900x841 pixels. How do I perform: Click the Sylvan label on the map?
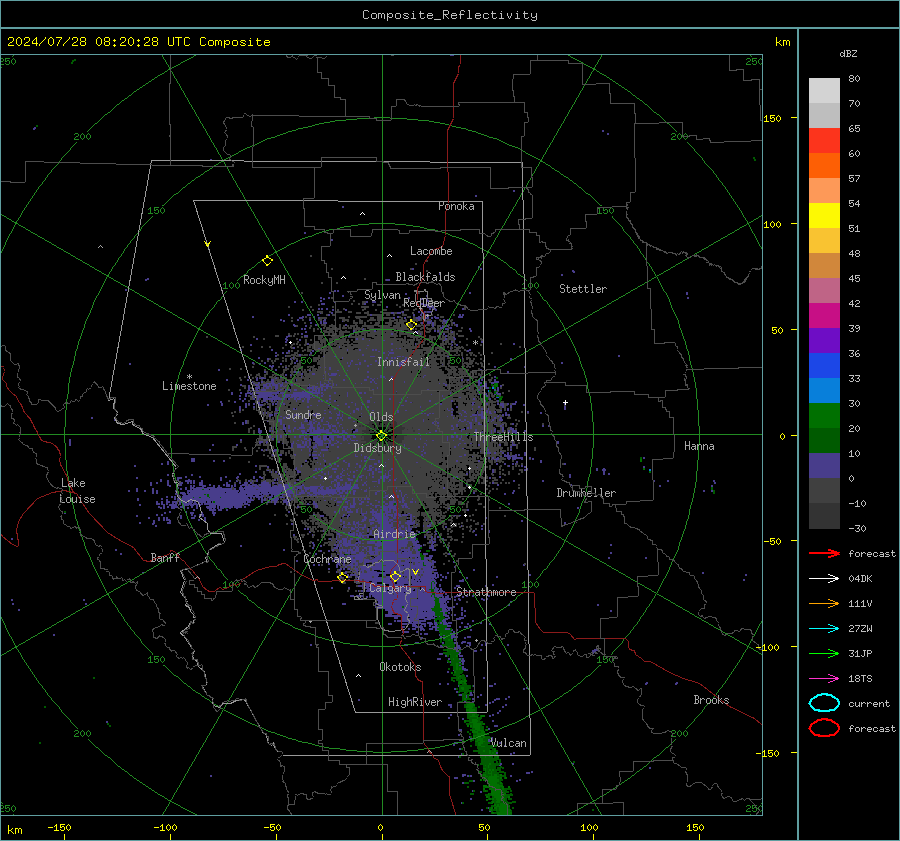[382, 295]
